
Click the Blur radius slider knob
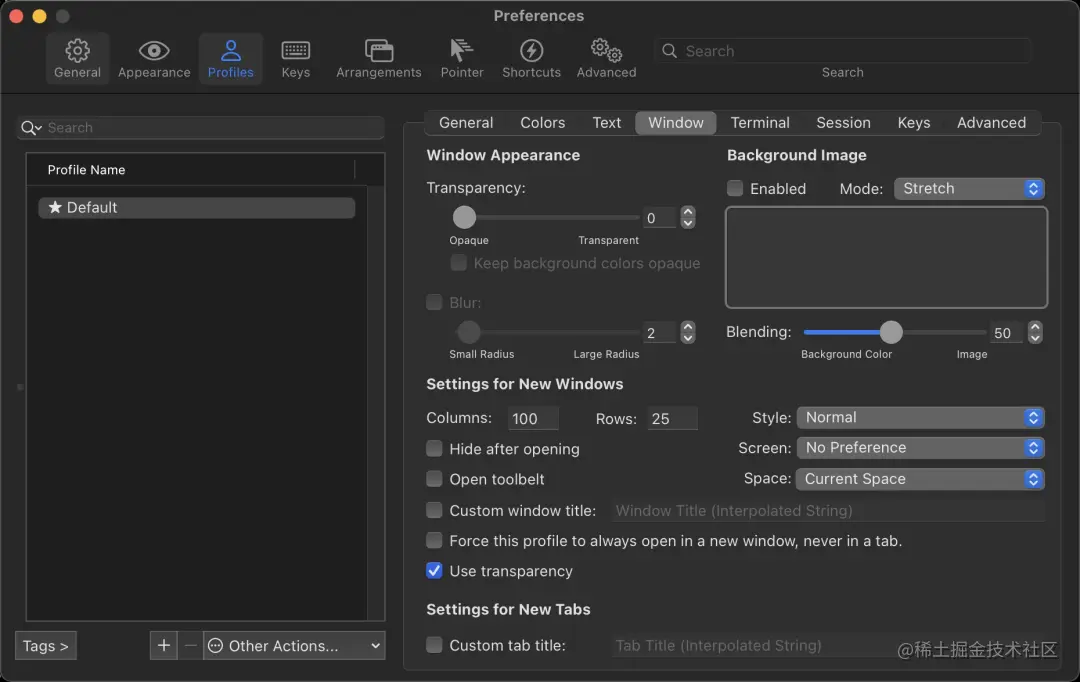coord(468,332)
